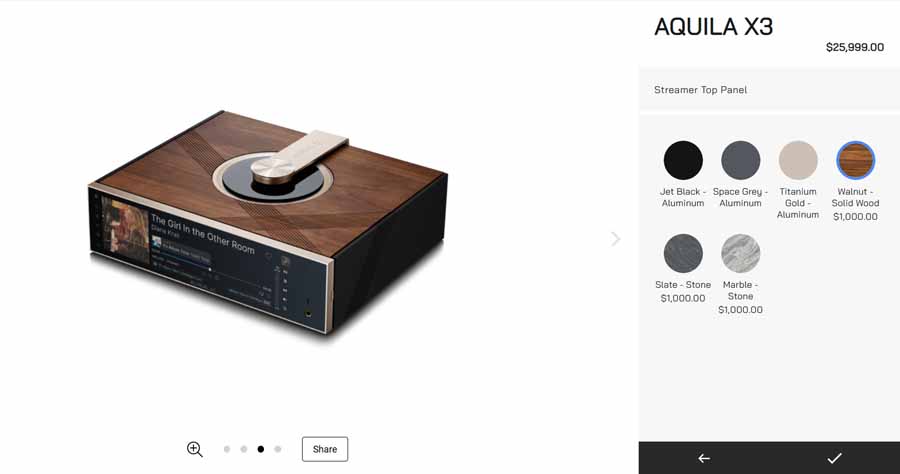Select the second image pagination dot
This screenshot has height=474, width=900.
(x=244, y=449)
